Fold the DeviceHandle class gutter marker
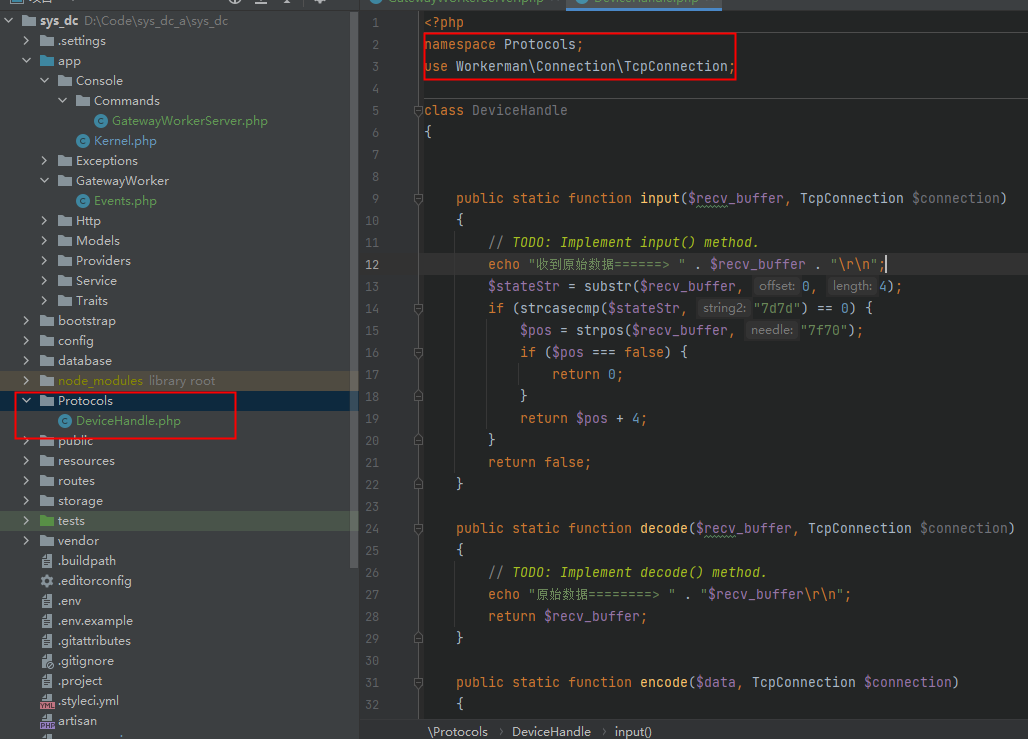 pos(418,111)
